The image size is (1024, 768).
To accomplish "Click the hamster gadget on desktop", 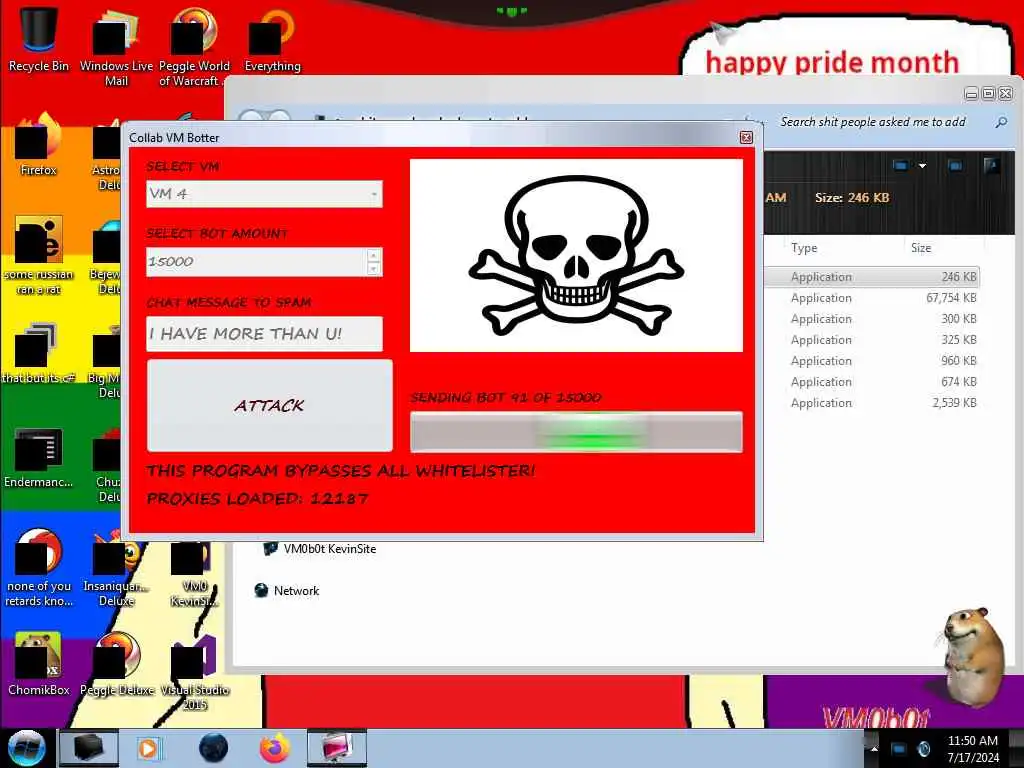I will 972,657.
